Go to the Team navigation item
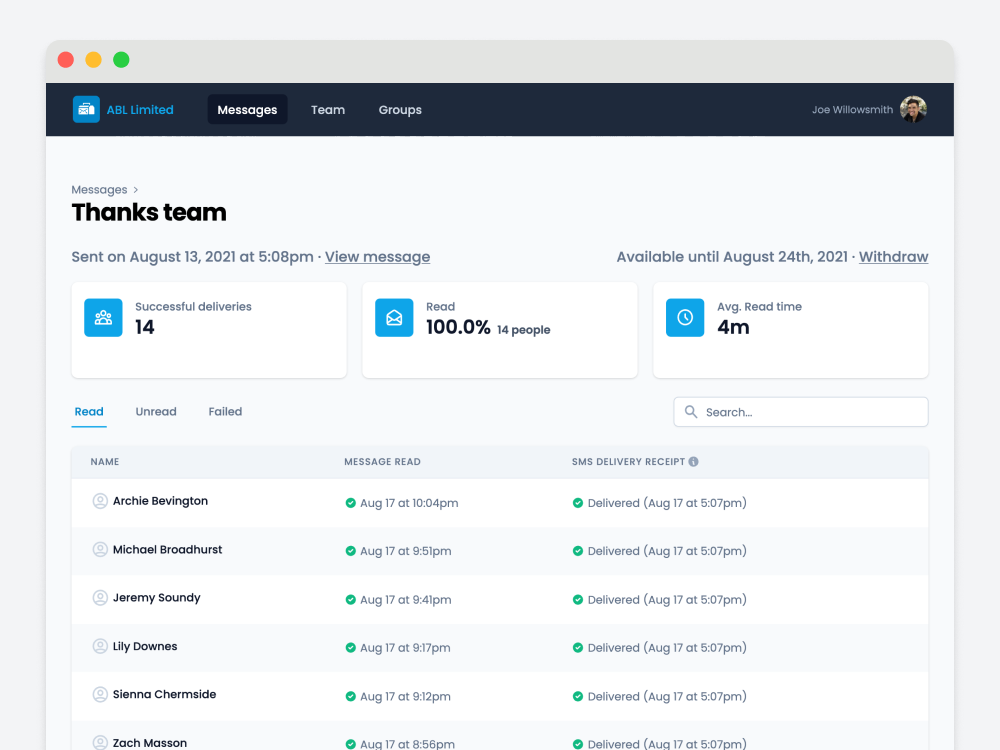 [x=328, y=110]
